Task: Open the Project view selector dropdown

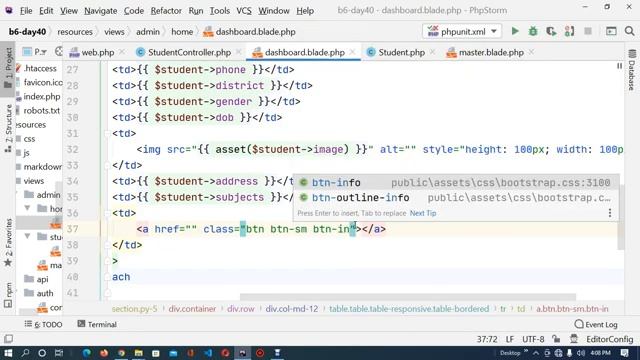Action: (x=35, y=52)
